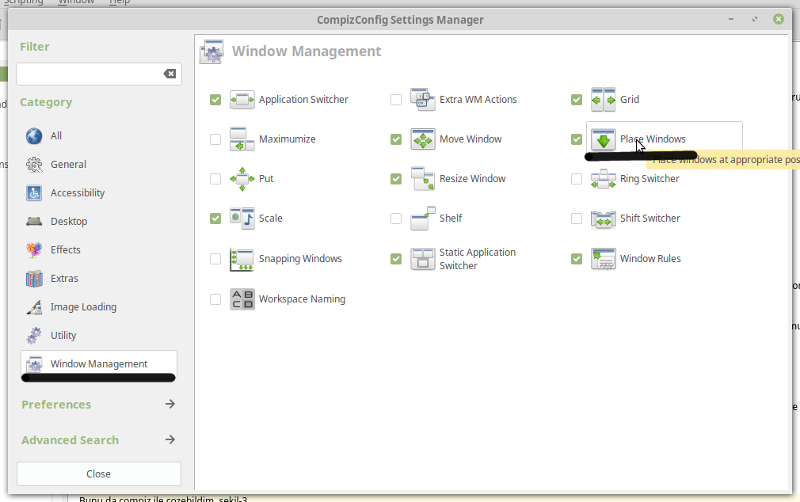The height and width of the screenshot is (502, 800).
Task: Open the Place Windows plugin icon
Action: click(603, 139)
